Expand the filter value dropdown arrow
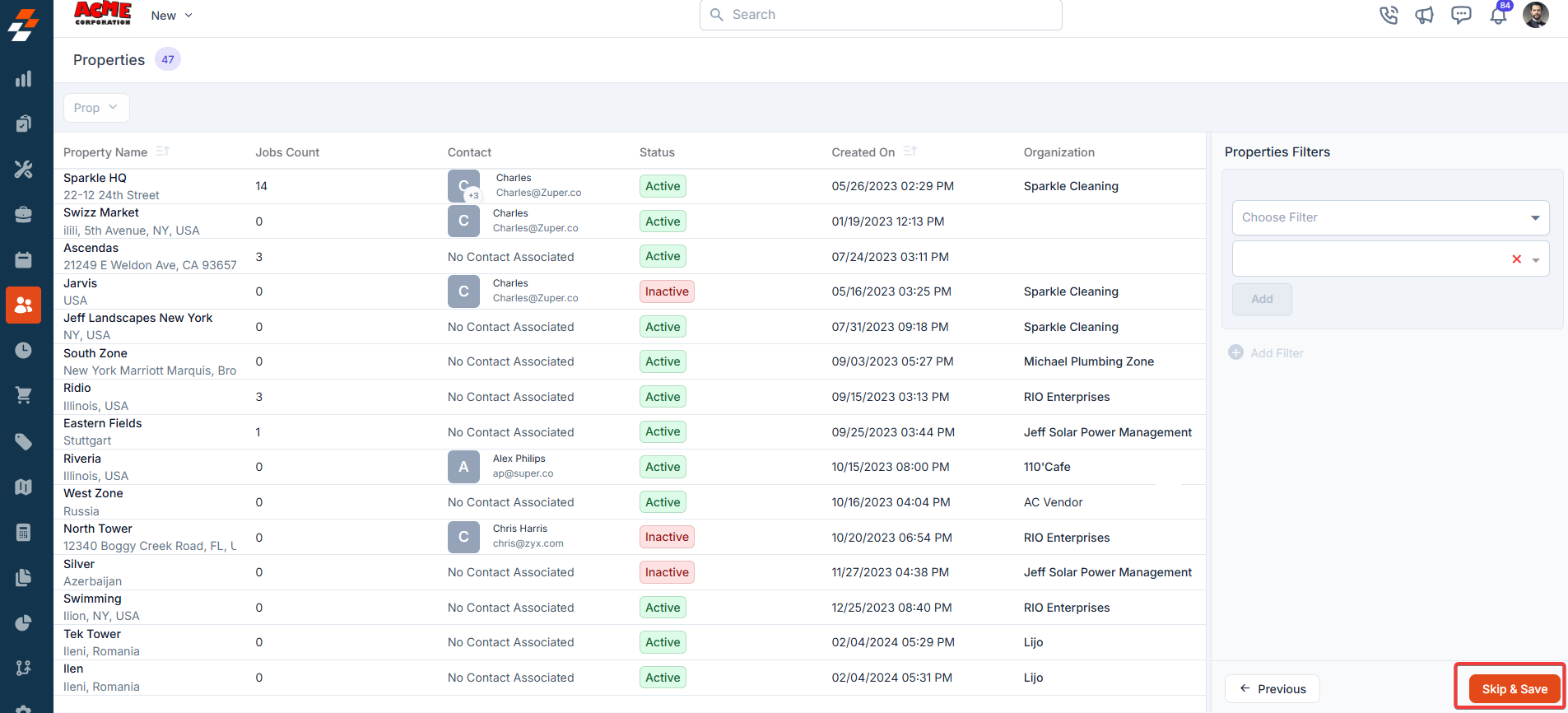Viewport: 1568px width, 713px height. pos(1536,259)
